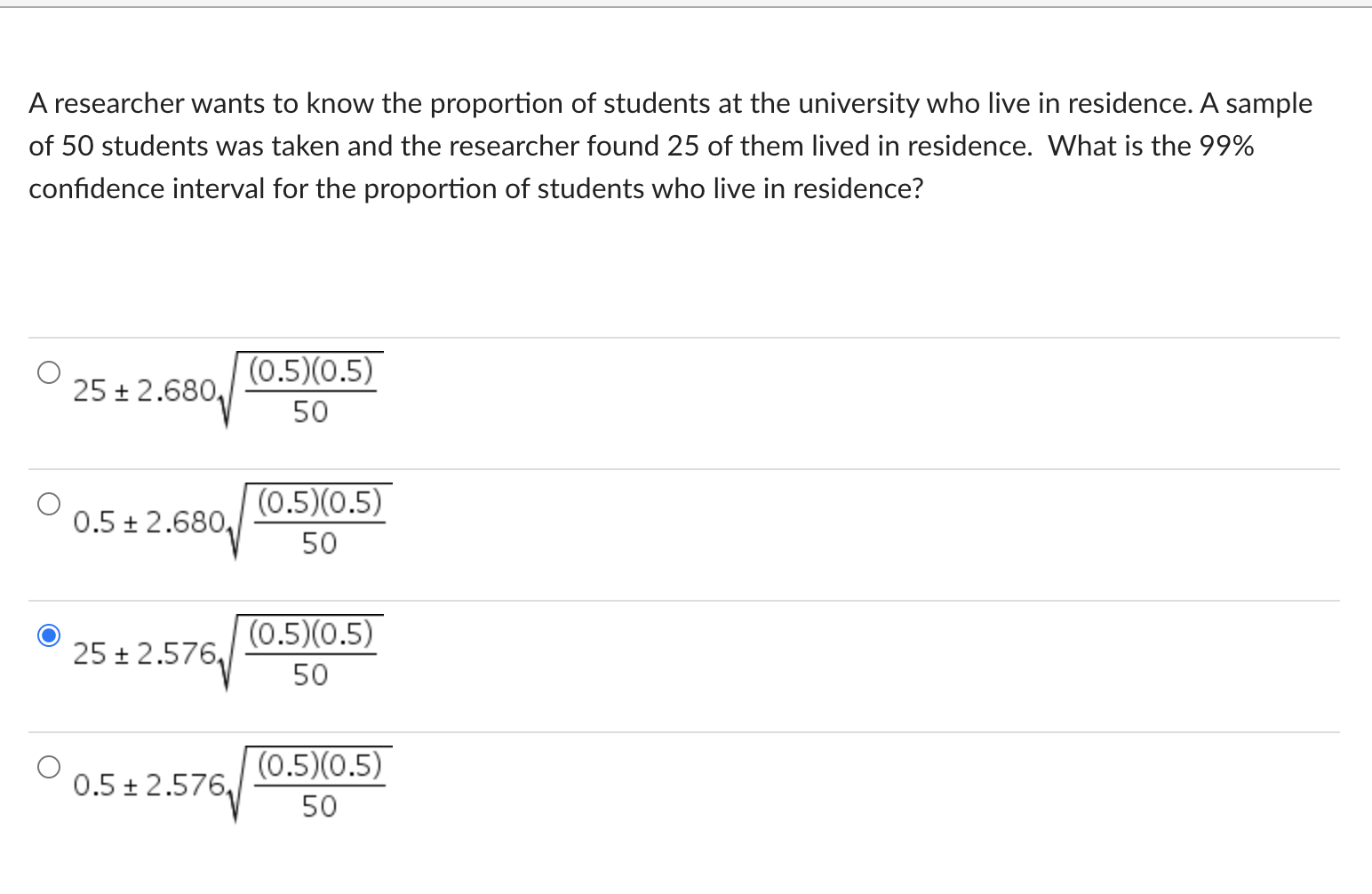Click the question paragraph text
Image resolution: width=1372 pixels, height=894 pixels.
(670, 146)
